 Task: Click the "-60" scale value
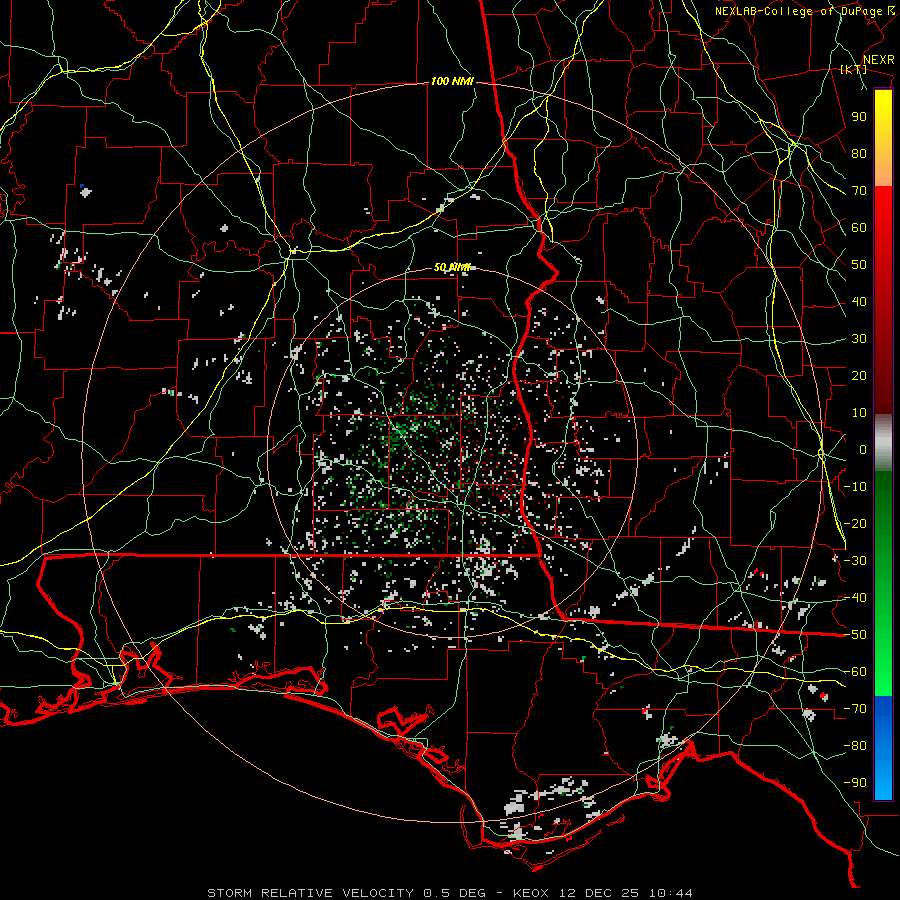click(855, 672)
